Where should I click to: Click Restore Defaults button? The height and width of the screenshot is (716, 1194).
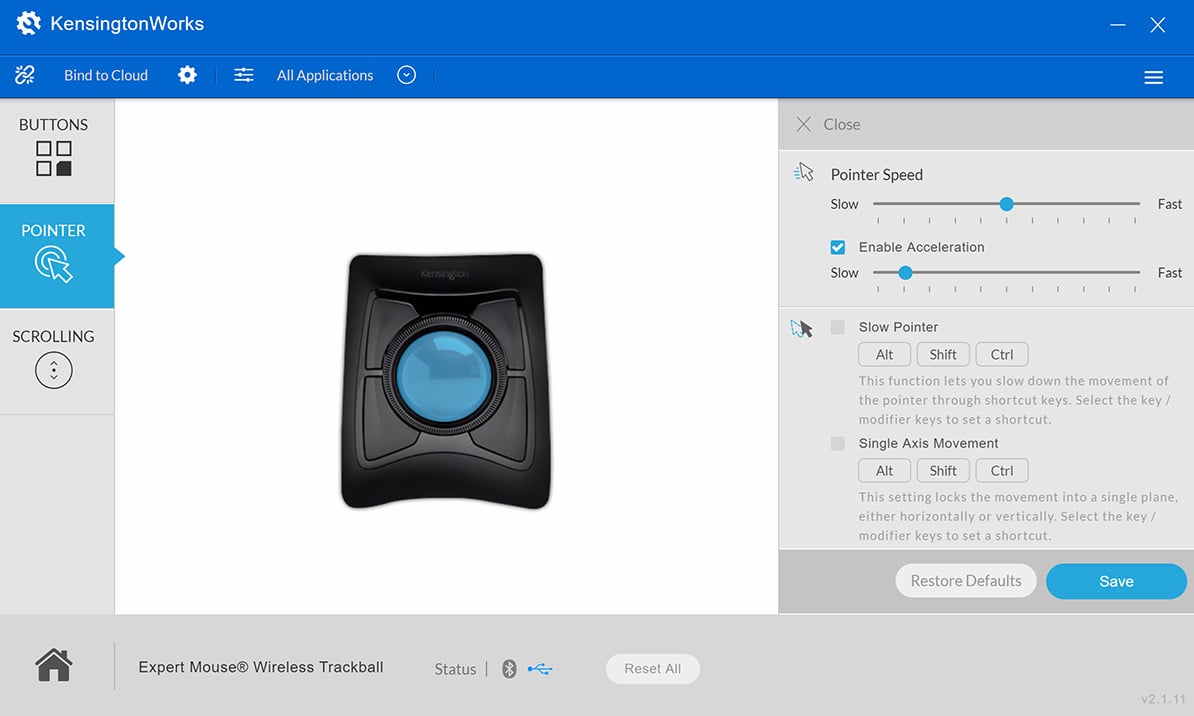(966, 581)
